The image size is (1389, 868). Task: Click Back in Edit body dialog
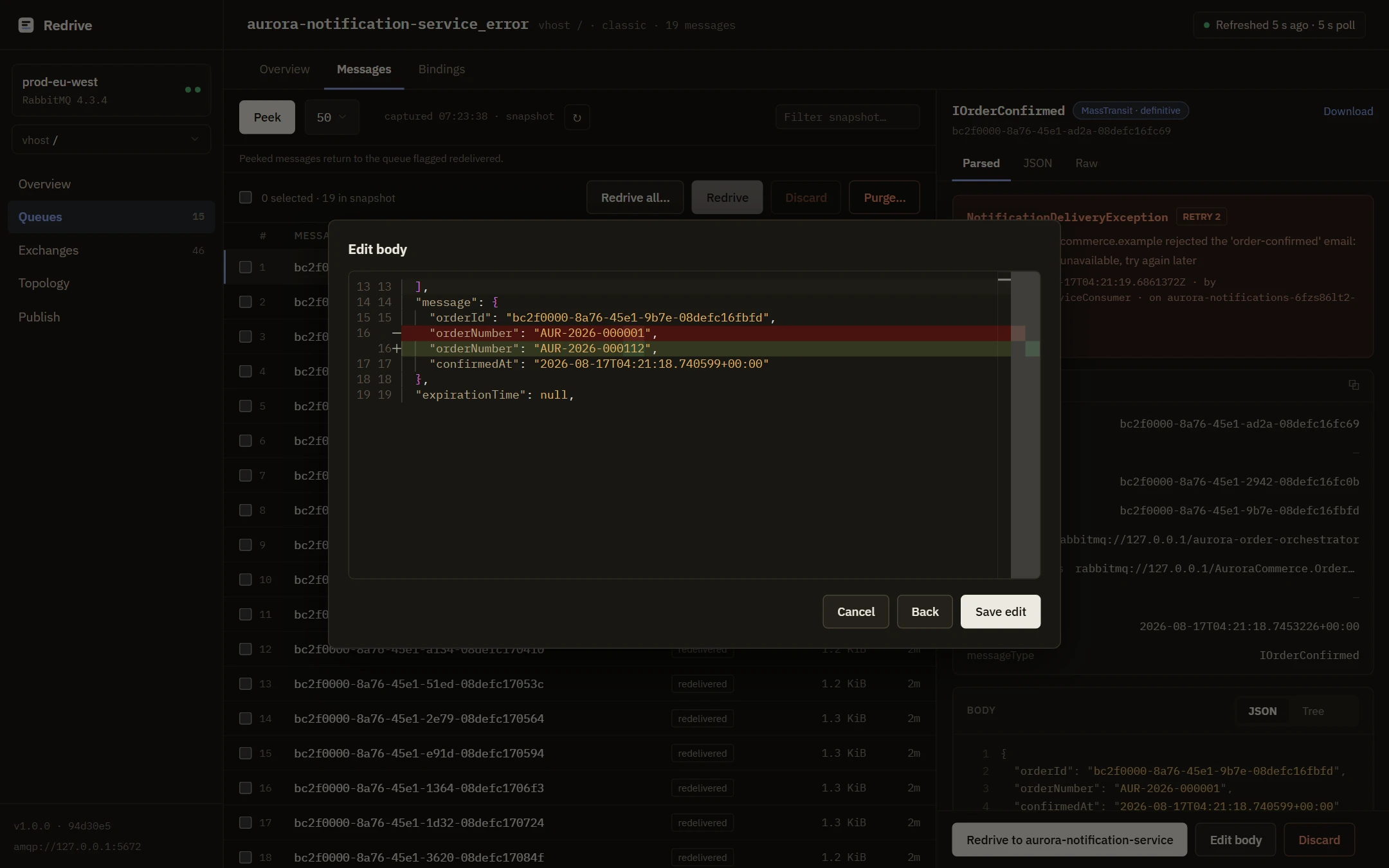point(925,611)
